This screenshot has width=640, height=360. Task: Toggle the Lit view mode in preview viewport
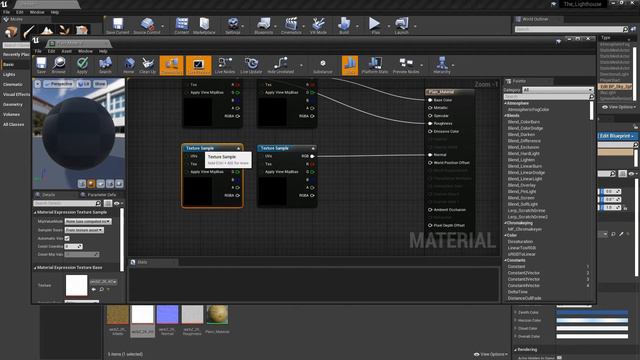(x=84, y=84)
